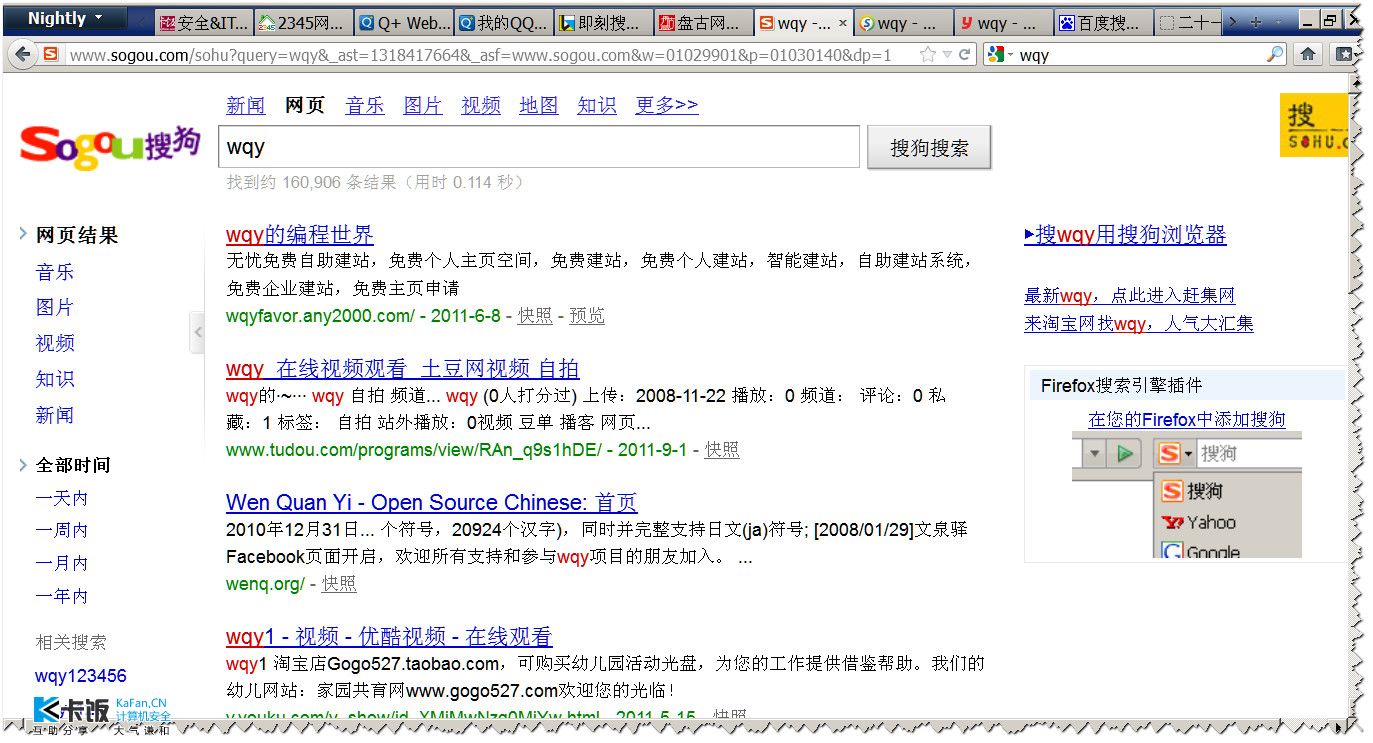Switch to the 2345网 tab
1373x743 pixels.
pyautogui.click(x=303, y=22)
